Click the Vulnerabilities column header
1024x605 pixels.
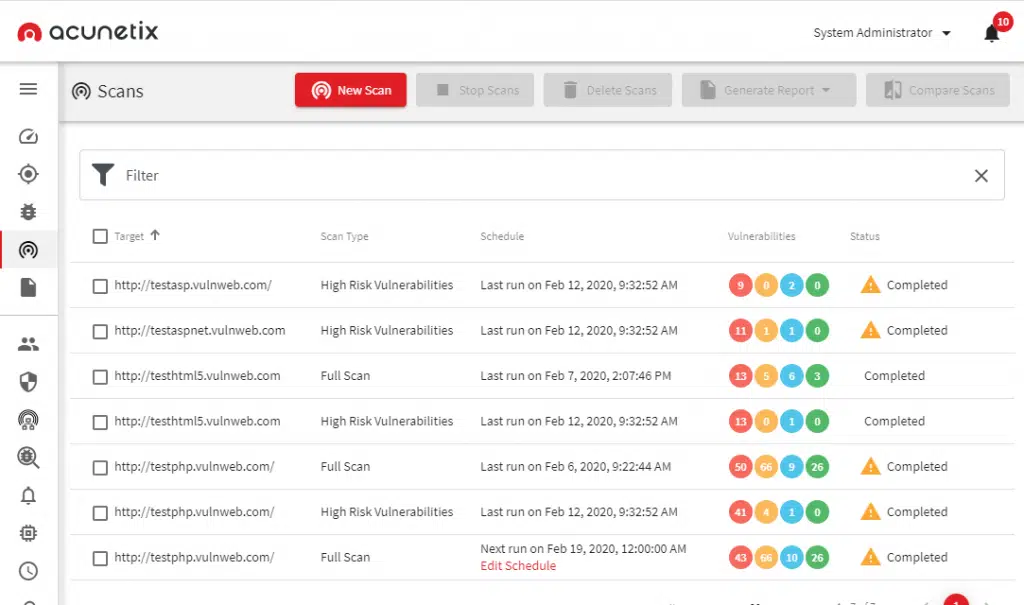761,236
